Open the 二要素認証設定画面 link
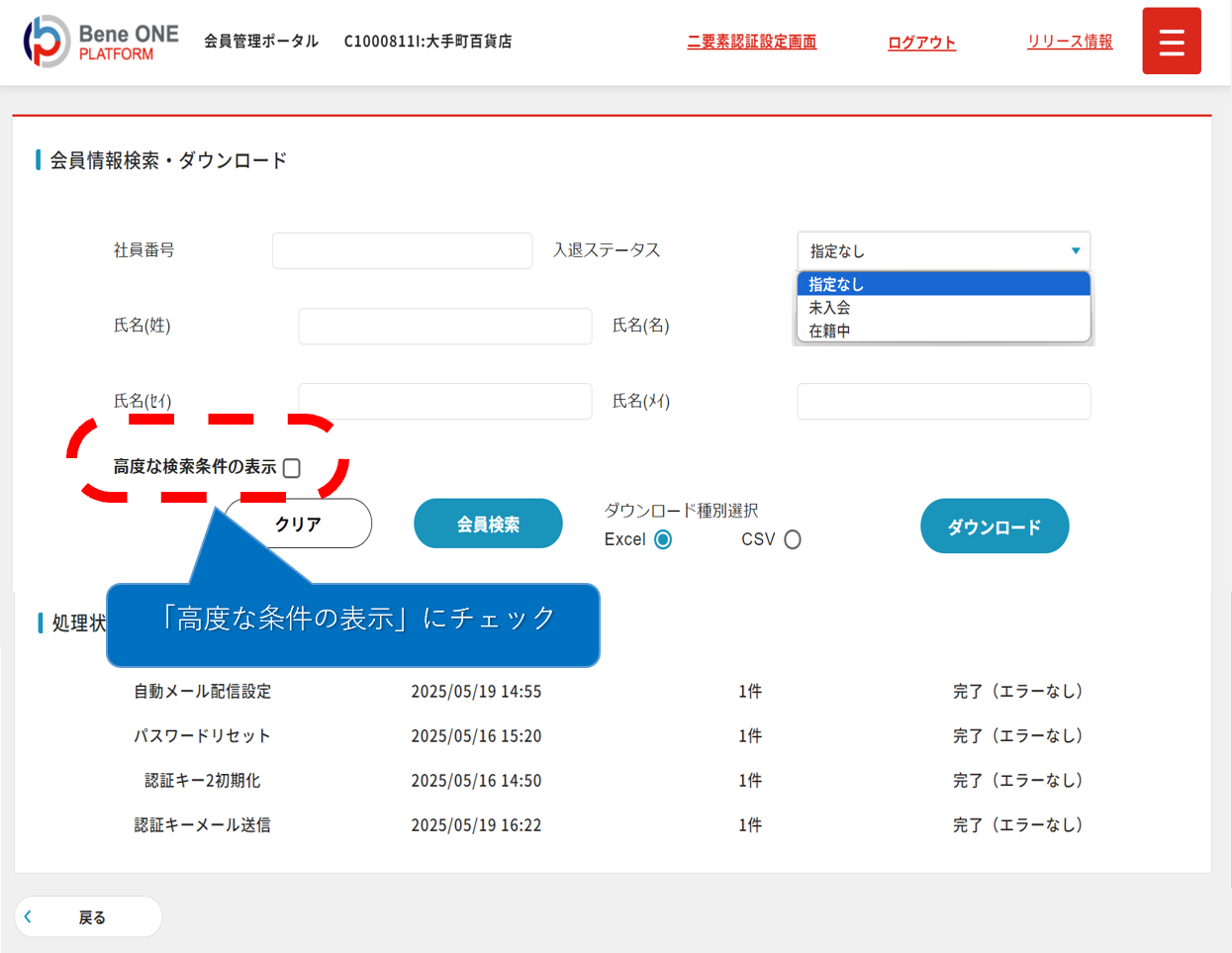 coord(751,42)
